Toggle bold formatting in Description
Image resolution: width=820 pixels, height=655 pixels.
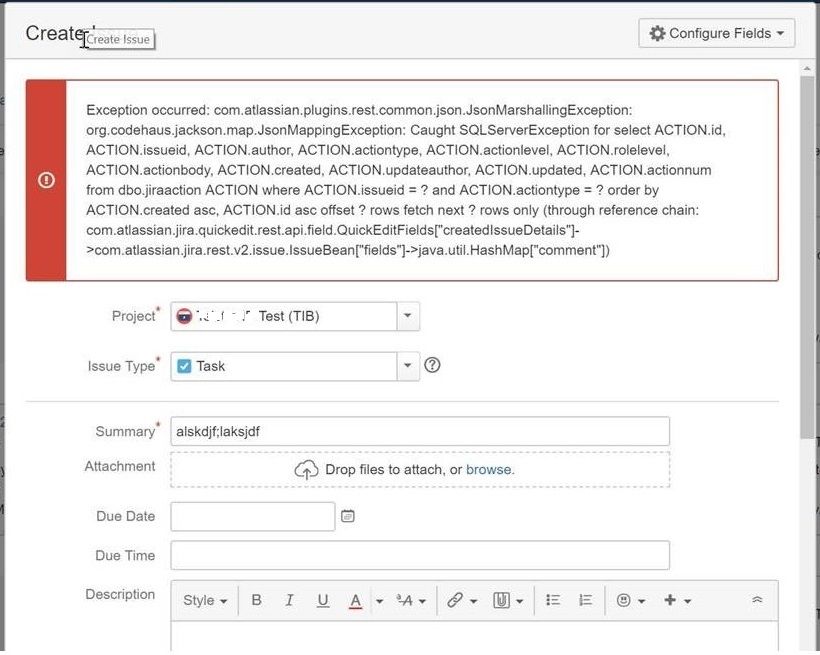(x=256, y=600)
